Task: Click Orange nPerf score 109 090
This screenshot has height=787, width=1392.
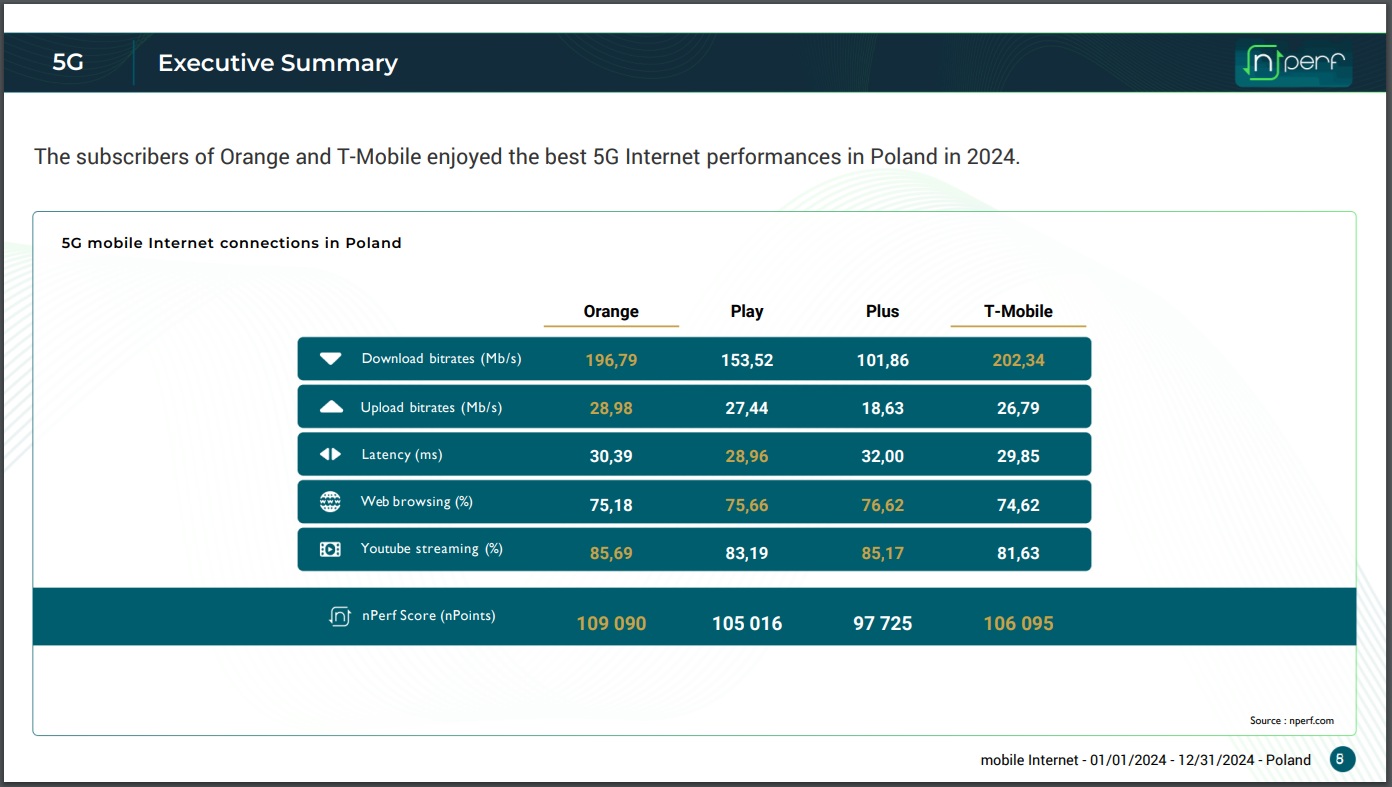Action: click(611, 624)
